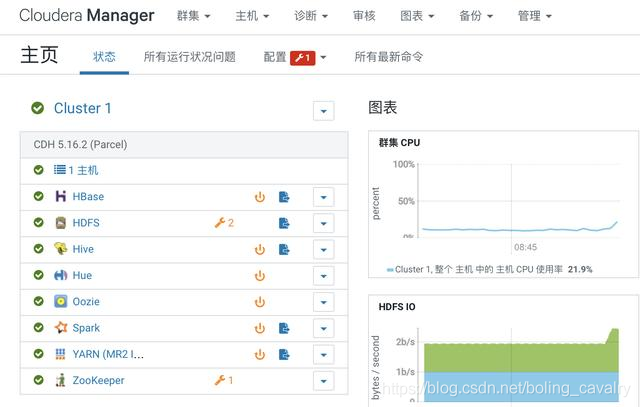Click the Cloudera Manager logo
Screen dimensions: 640x407
click(87, 16)
